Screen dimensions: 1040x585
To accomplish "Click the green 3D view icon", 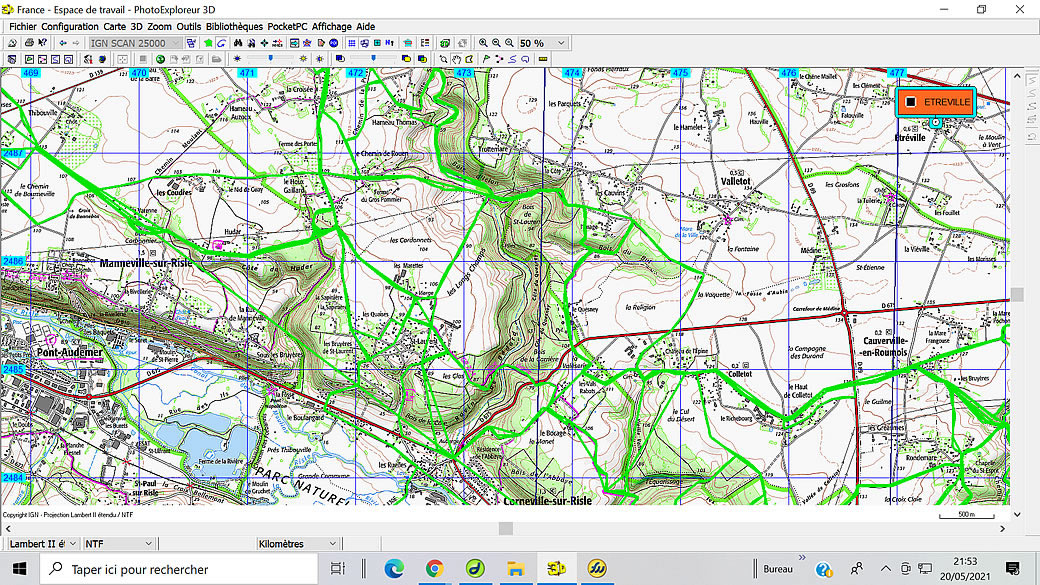I will point(445,43).
